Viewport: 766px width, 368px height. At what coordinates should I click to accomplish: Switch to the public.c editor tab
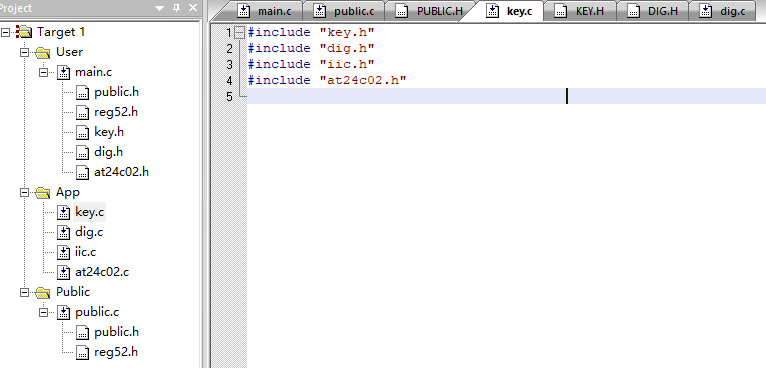click(x=343, y=11)
